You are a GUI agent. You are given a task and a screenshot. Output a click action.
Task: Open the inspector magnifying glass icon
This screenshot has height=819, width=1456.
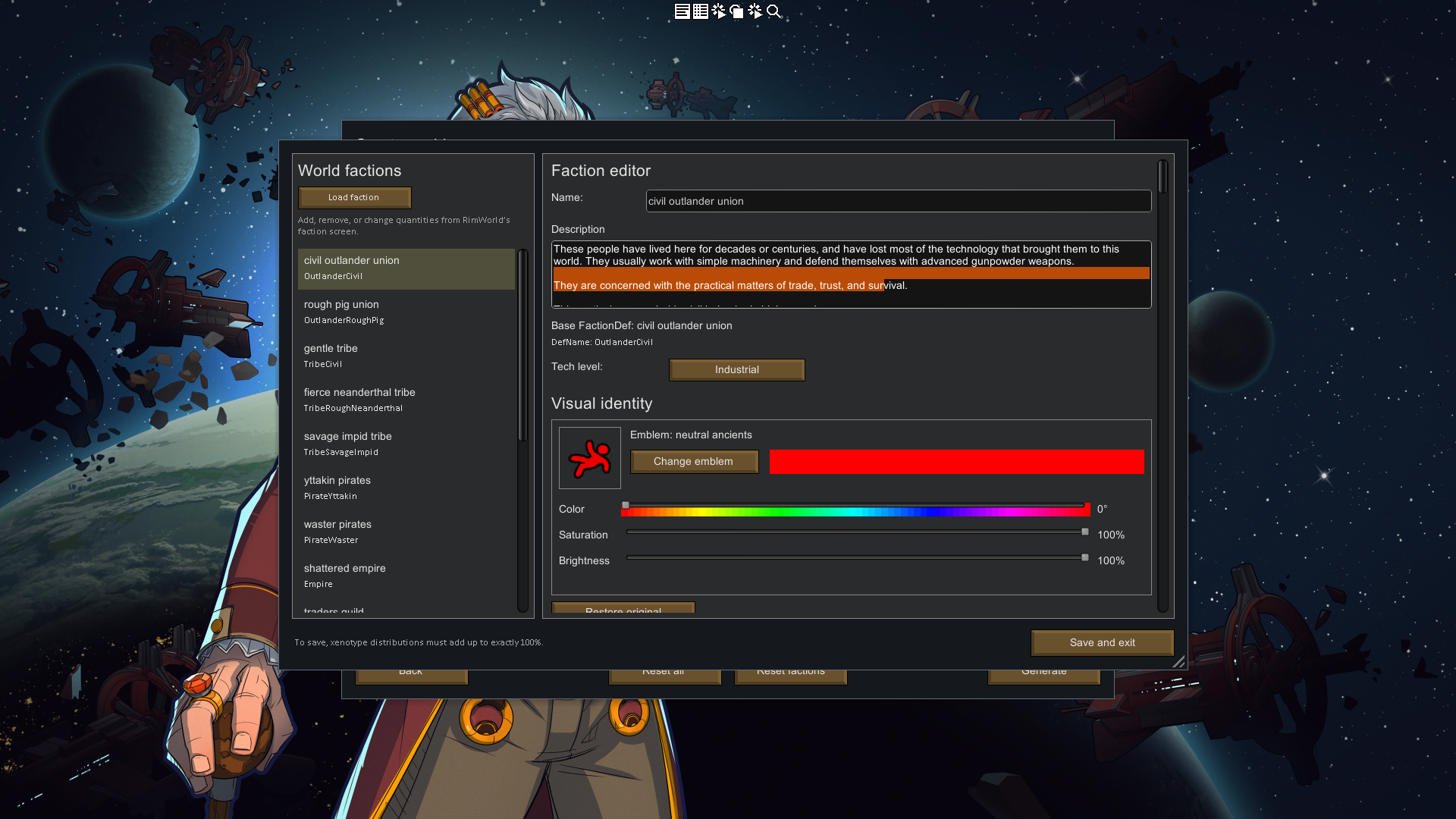click(x=773, y=11)
